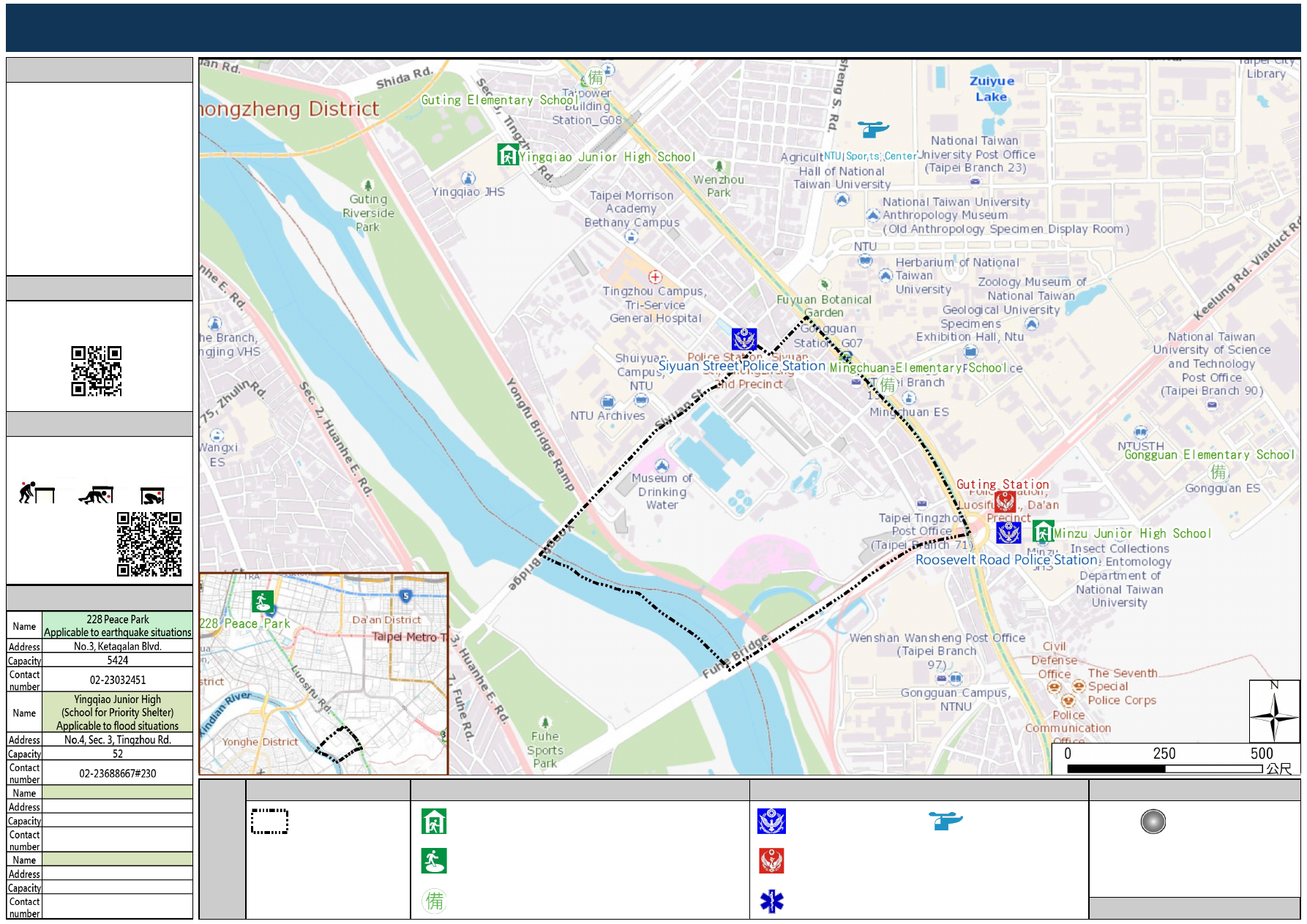Click the large QR code below the earthquake icons
Screen dimensions: 1307x924
point(149,544)
